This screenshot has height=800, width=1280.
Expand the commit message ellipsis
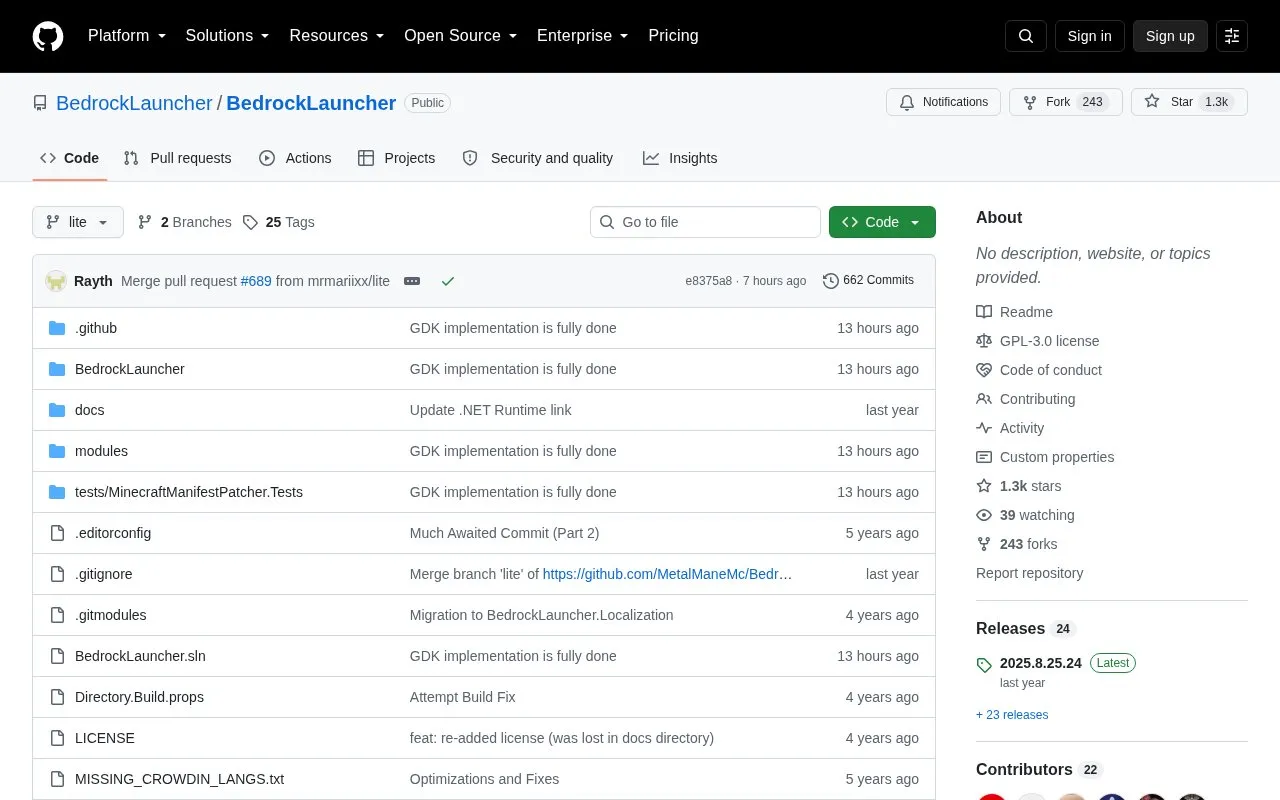[x=412, y=281]
